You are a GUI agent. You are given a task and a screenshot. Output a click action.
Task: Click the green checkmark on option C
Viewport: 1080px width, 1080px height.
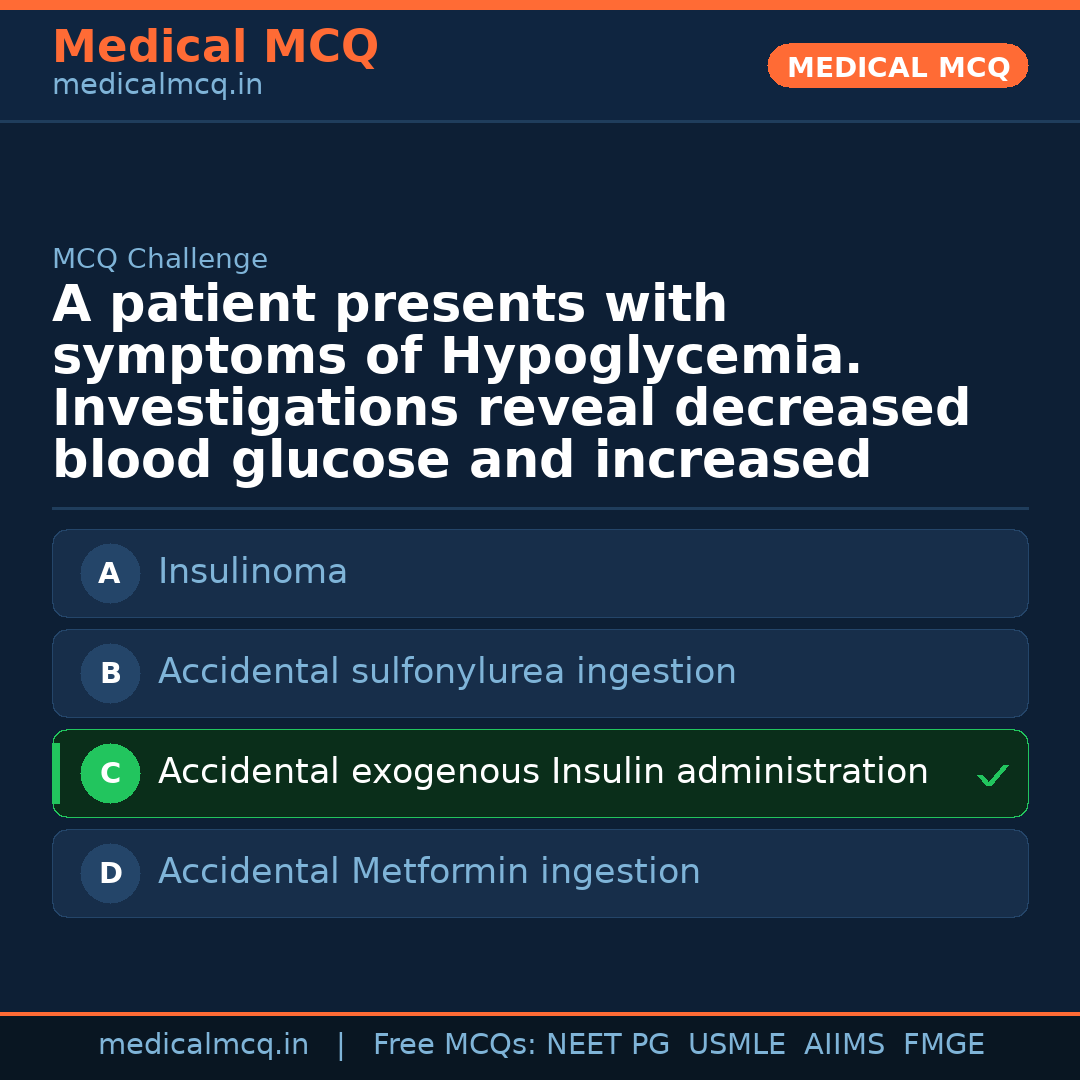(992, 775)
